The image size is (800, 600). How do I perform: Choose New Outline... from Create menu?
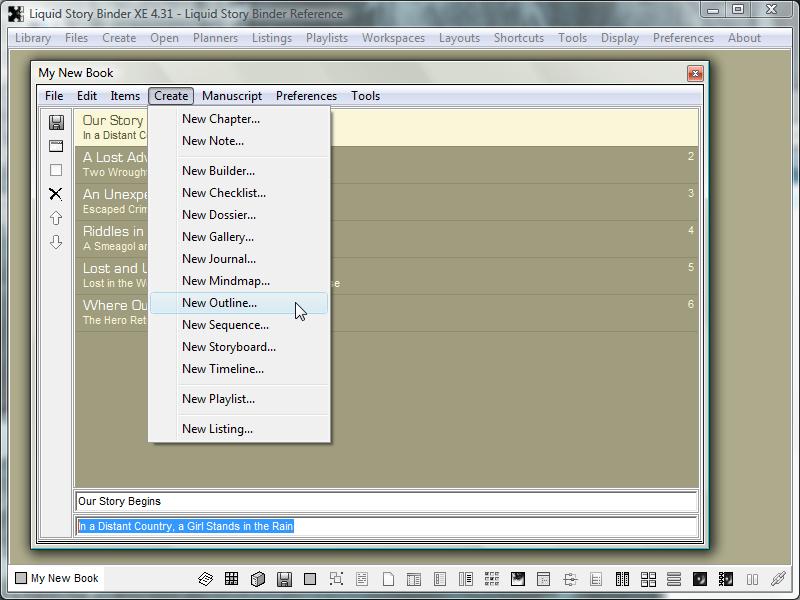coord(219,303)
